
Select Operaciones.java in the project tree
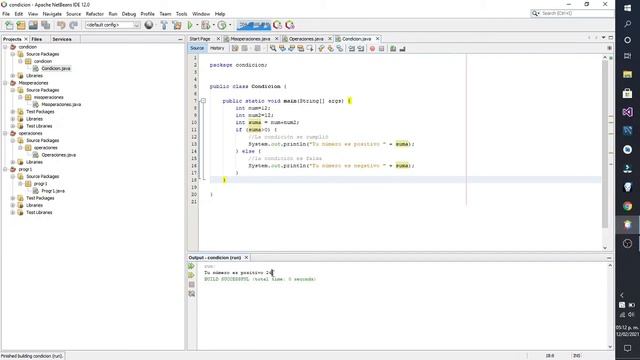tap(58, 155)
